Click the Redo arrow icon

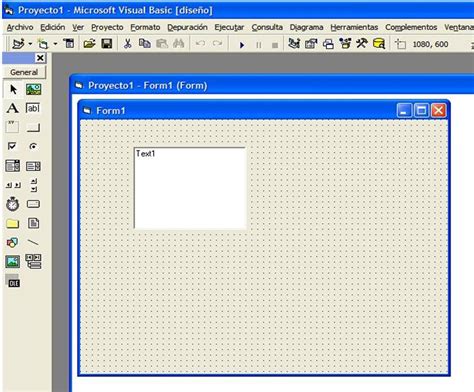point(217,44)
